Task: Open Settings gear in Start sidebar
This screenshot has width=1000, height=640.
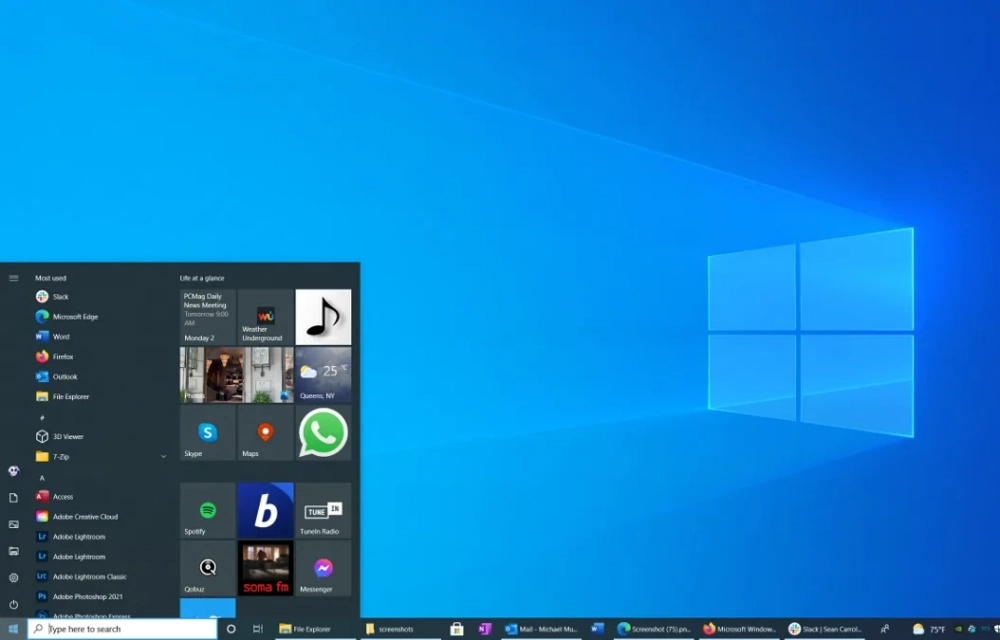Action: point(13,577)
